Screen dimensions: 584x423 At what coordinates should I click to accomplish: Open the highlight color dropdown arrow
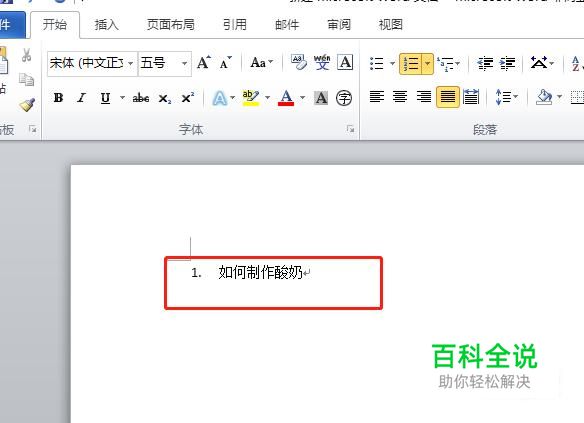tap(267, 98)
